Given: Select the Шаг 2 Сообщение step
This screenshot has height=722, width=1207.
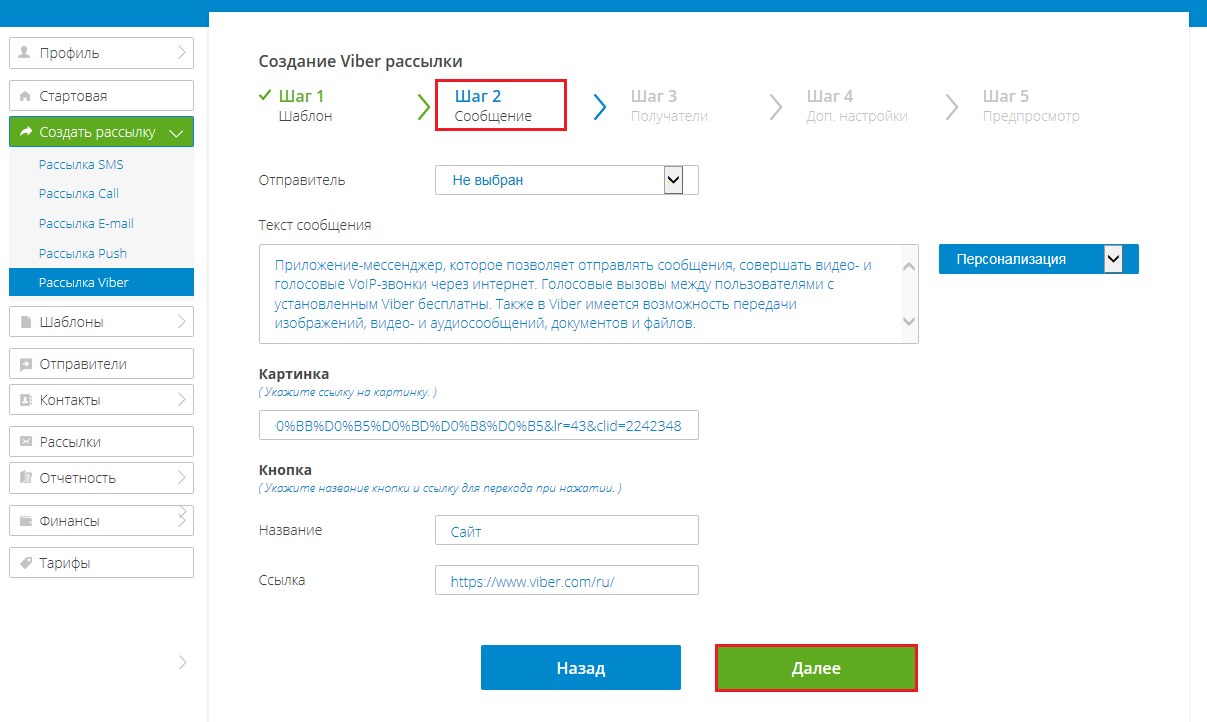Looking at the screenshot, I should pyautogui.click(x=501, y=106).
